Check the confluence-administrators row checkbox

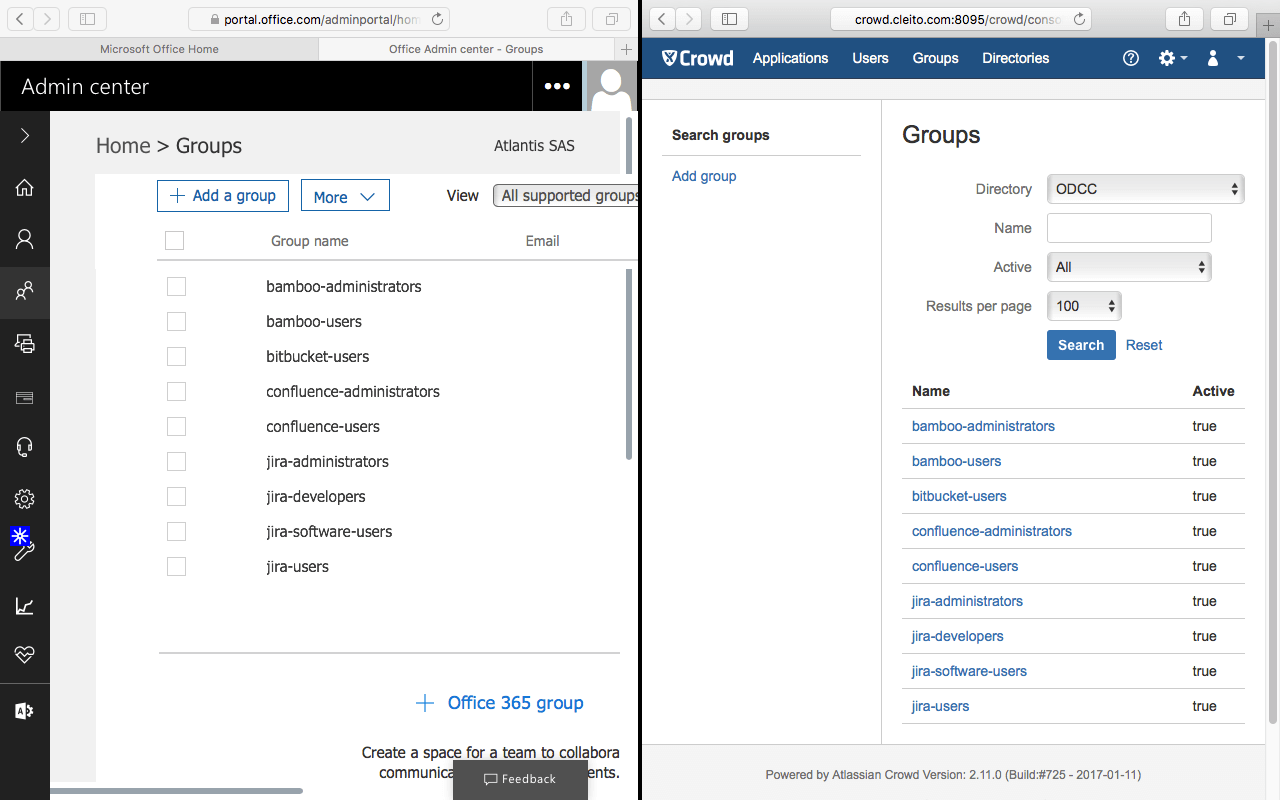point(176,391)
